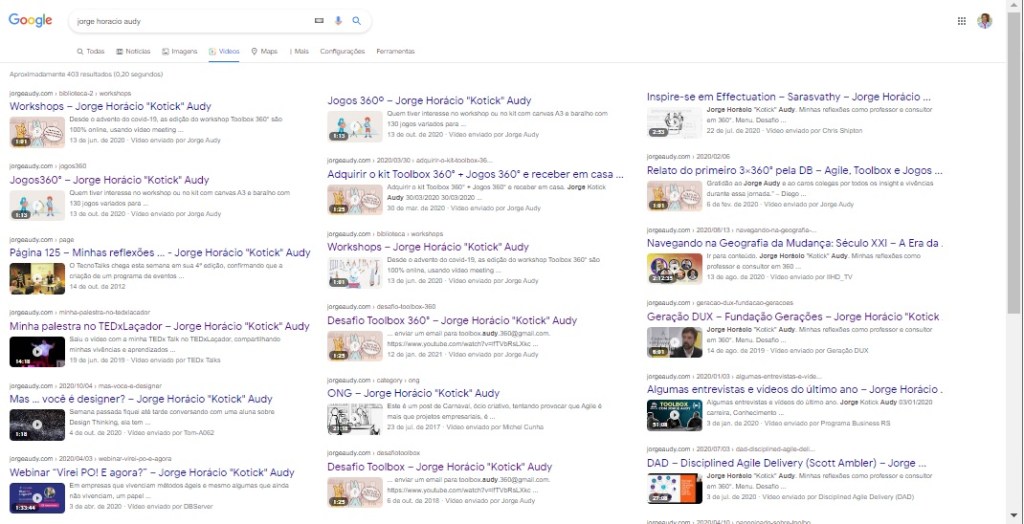1024x524 pixels.
Task: Open the Configurações settings menu
Action: [342, 51]
